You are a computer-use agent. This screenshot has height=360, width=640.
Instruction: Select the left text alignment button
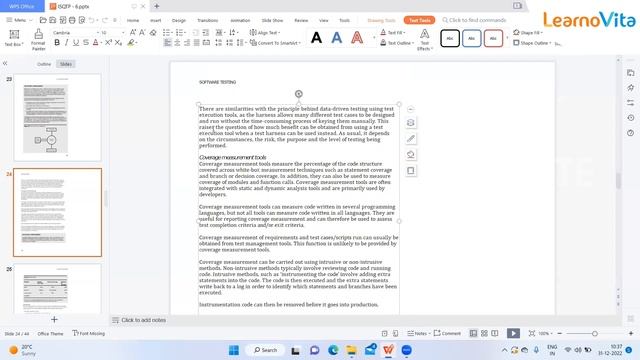click(167, 42)
